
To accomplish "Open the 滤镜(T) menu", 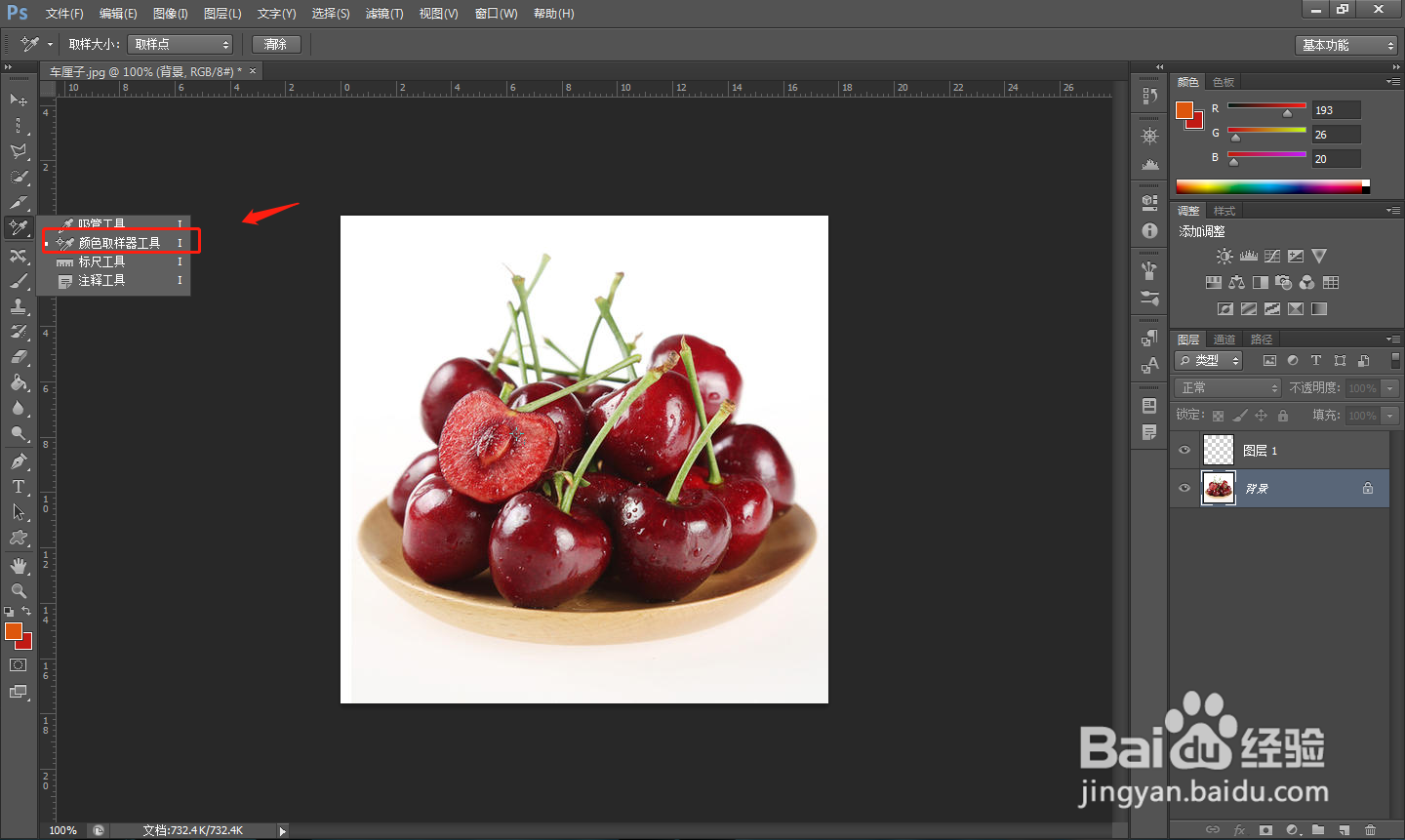I will (x=384, y=14).
